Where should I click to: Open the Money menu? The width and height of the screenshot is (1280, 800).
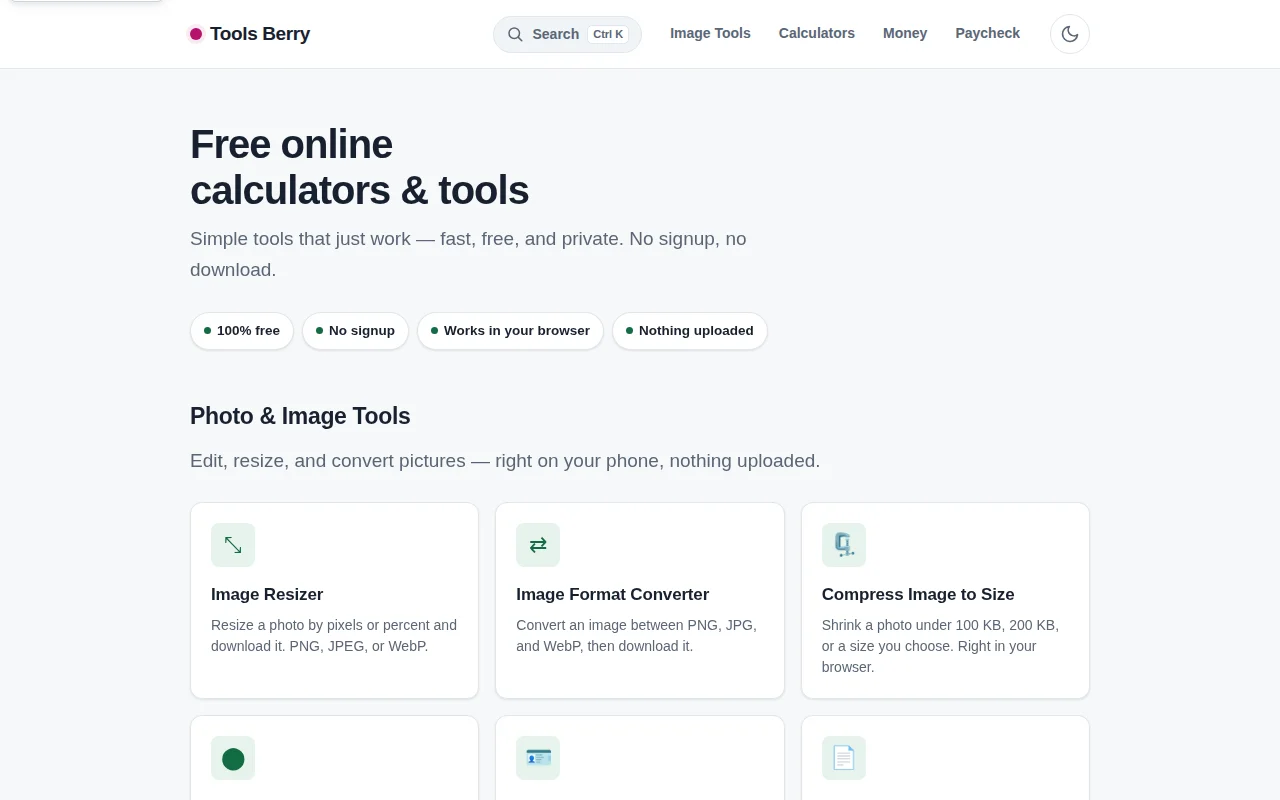pos(905,33)
